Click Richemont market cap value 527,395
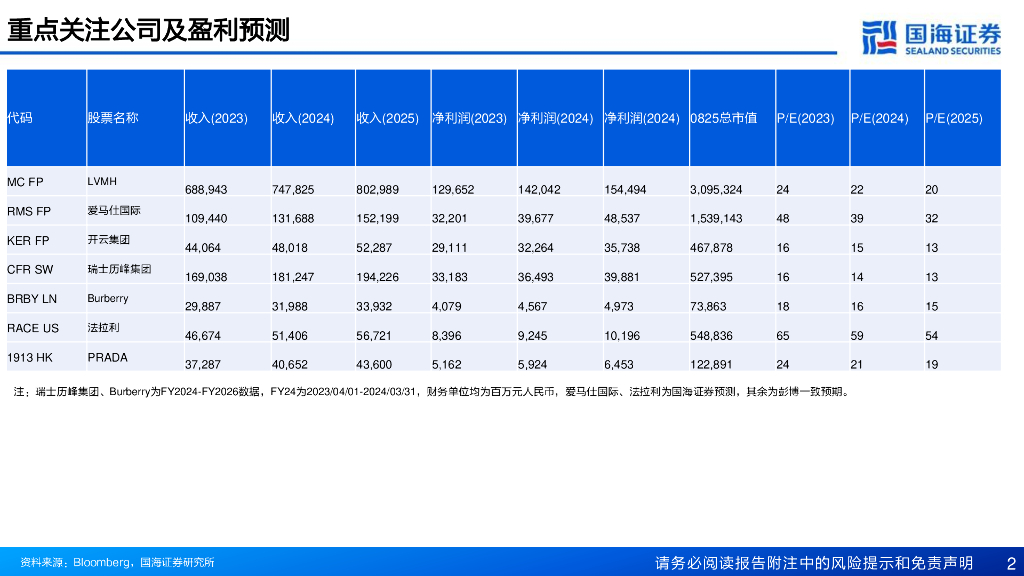The width and height of the screenshot is (1024, 576). (711, 277)
